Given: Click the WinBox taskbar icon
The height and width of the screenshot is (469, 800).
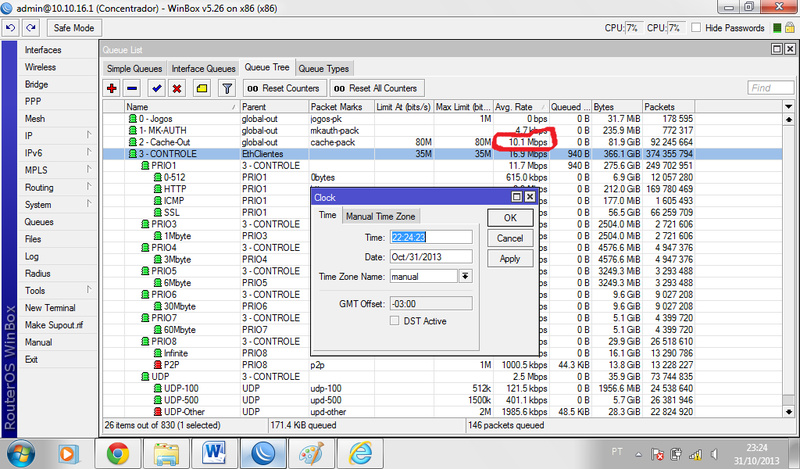Looking at the screenshot, I should (263, 453).
